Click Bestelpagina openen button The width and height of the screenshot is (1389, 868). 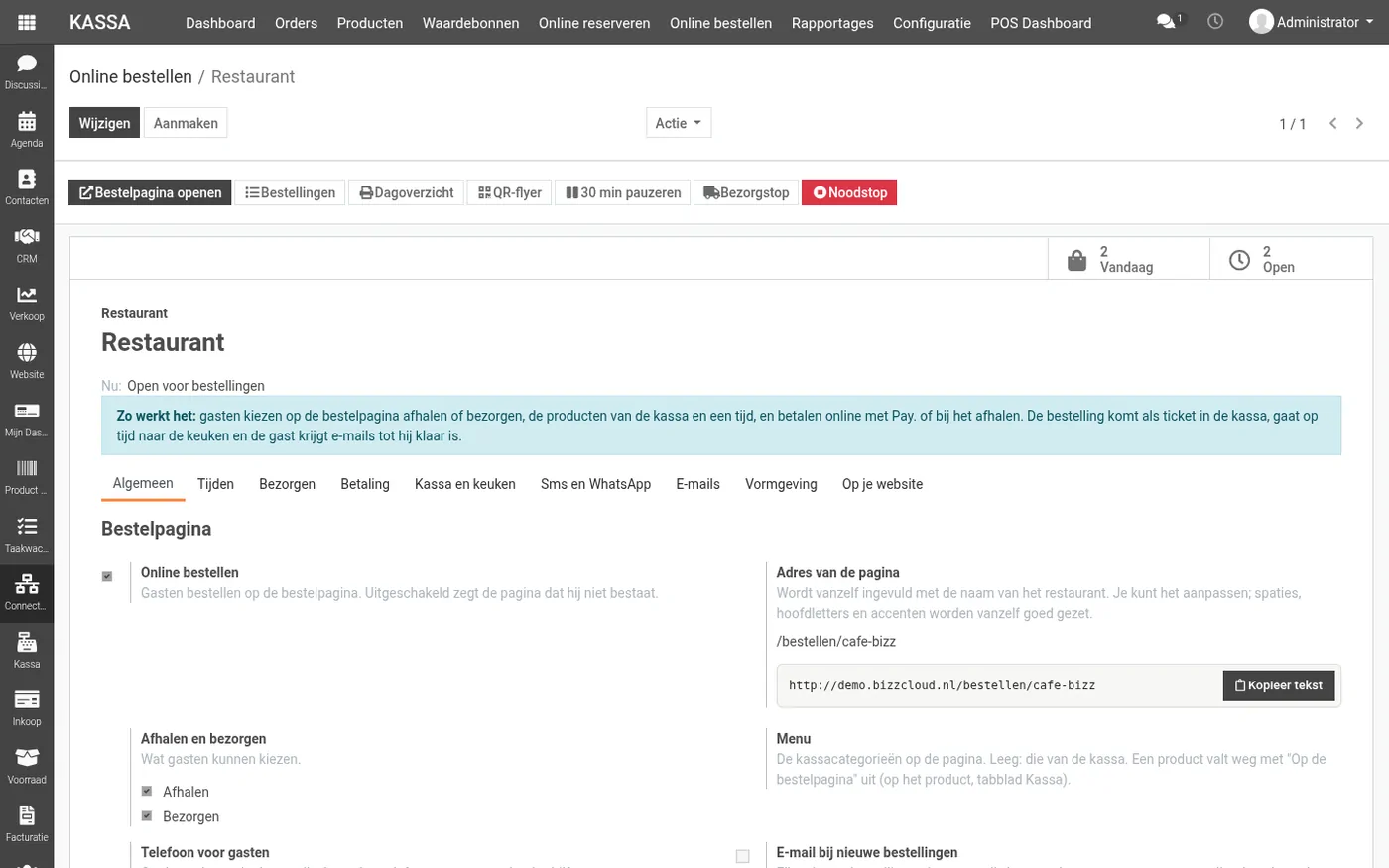tap(150, 192)
